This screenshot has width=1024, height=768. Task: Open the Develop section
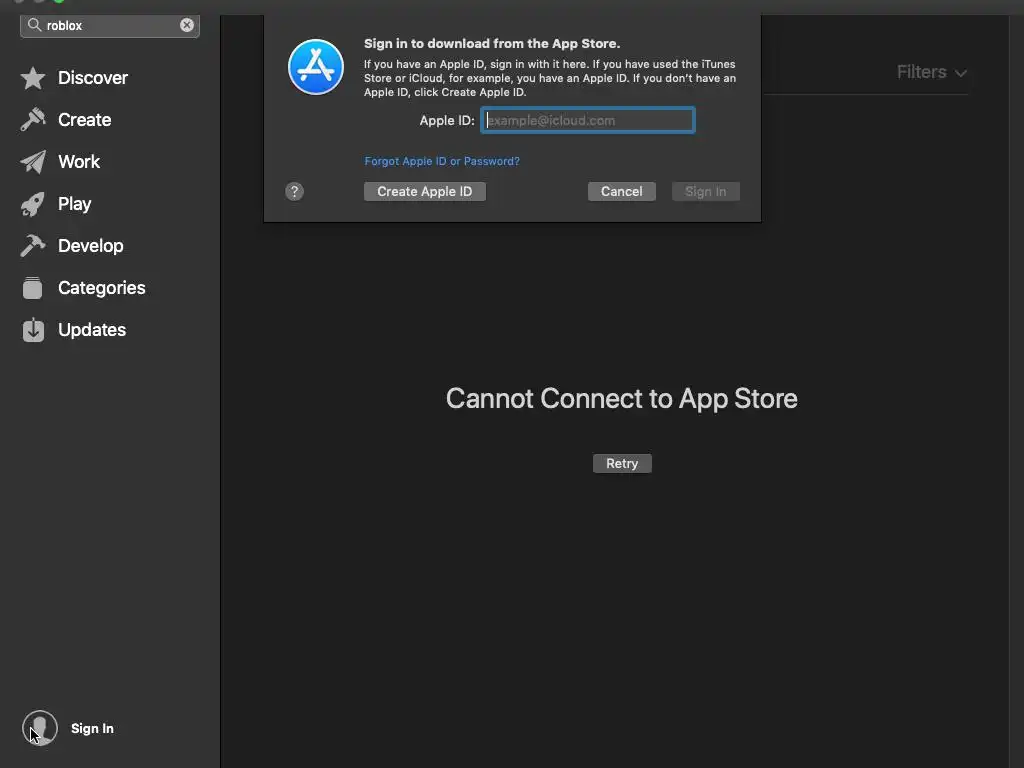[91, 246]
